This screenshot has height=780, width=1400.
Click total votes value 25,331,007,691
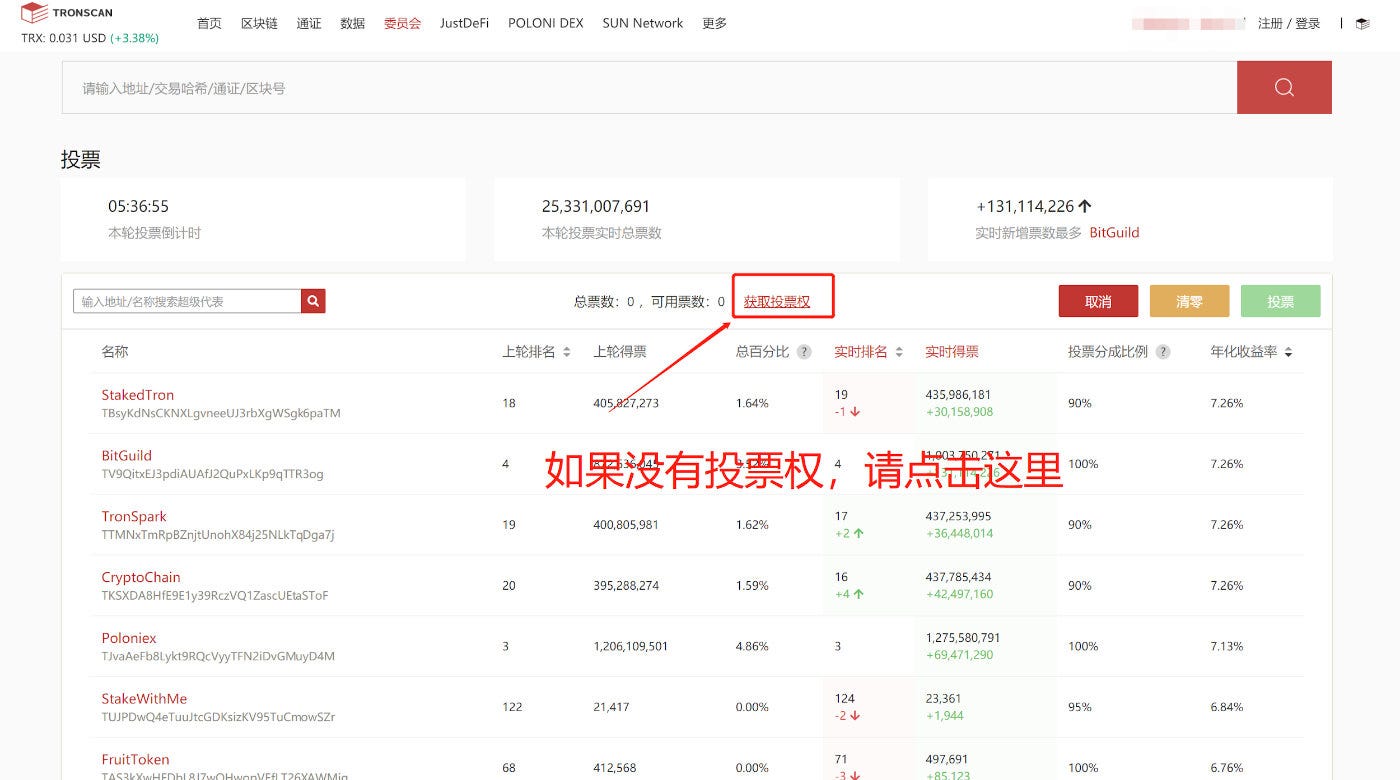point(596,206)
